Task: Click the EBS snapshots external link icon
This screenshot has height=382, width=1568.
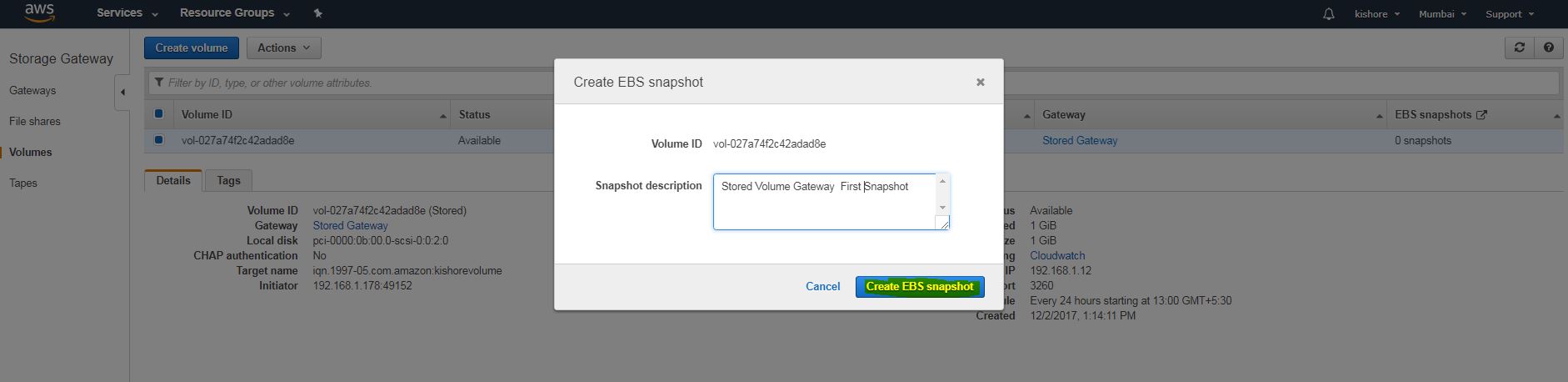Action: [1481, 115]
